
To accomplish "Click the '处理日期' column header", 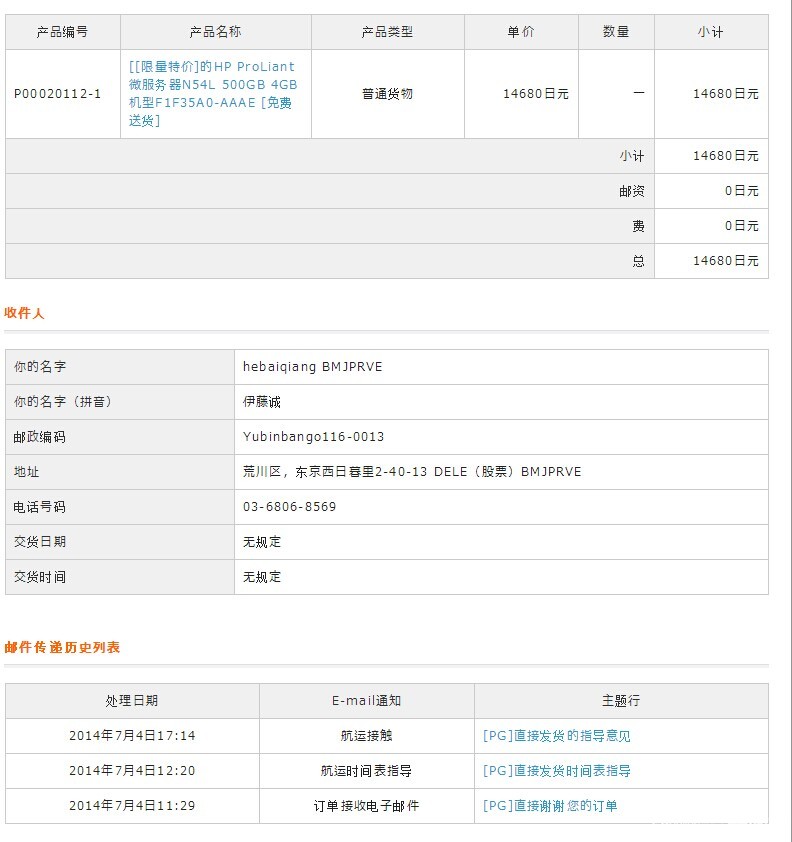I will [x=132, y=701].
